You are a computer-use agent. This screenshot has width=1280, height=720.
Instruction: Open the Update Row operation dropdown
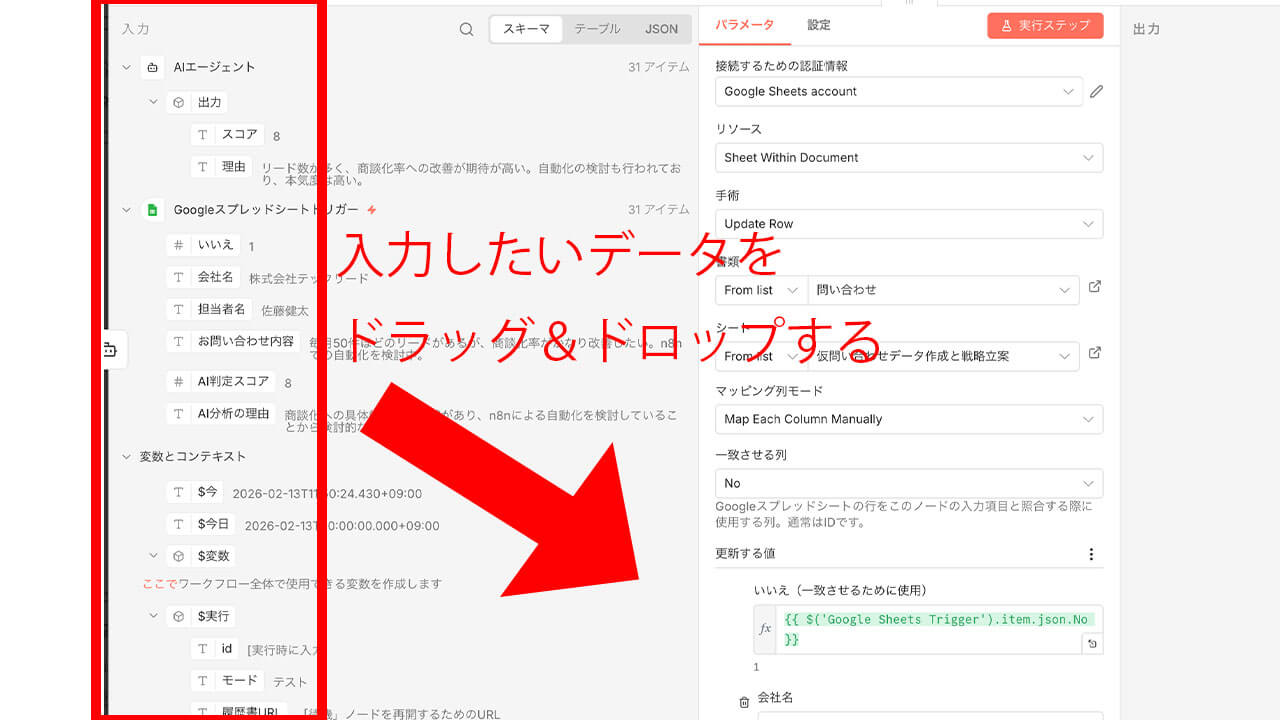click(910, 223)
